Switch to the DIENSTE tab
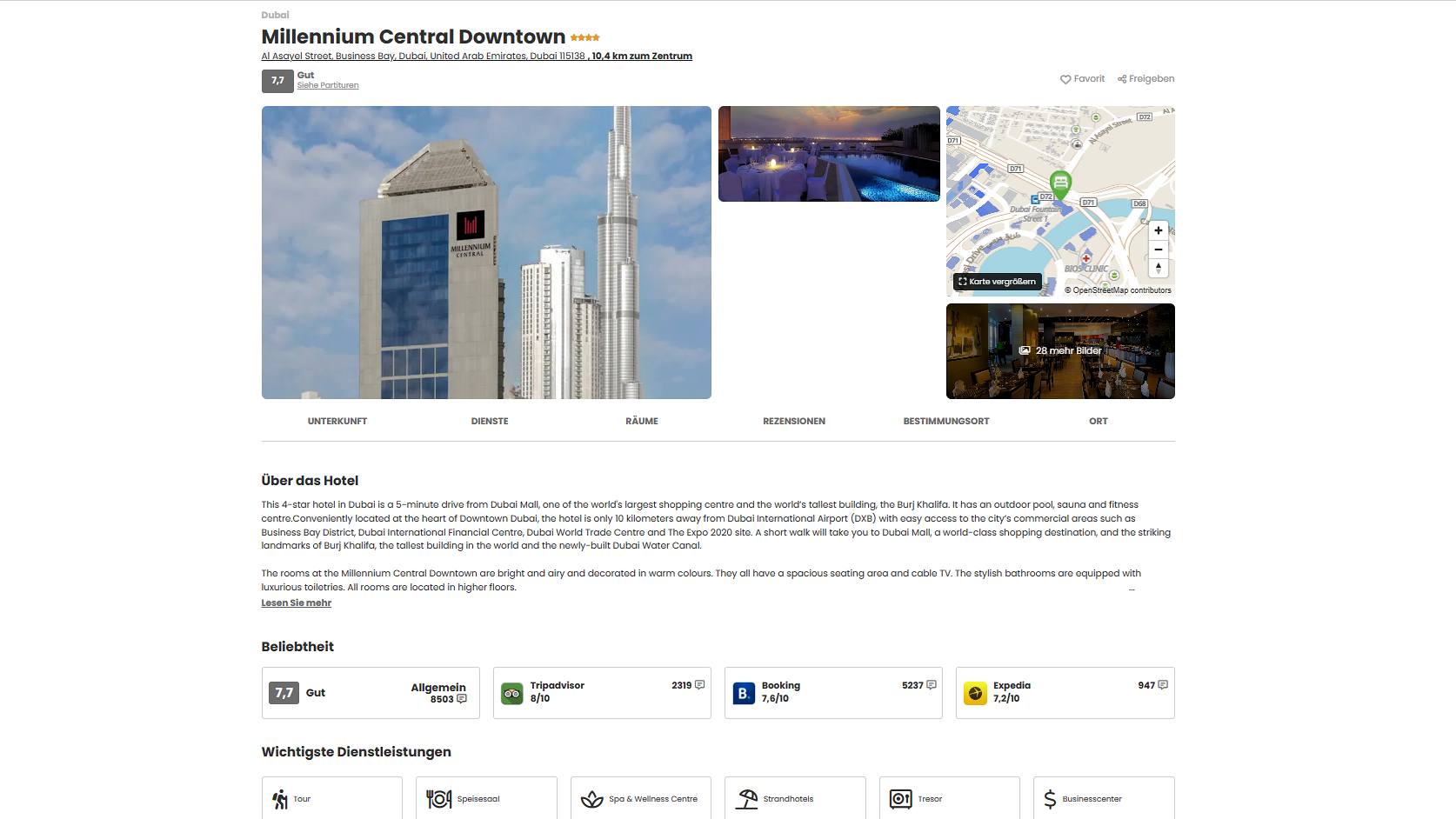 [x=490, y=421]
